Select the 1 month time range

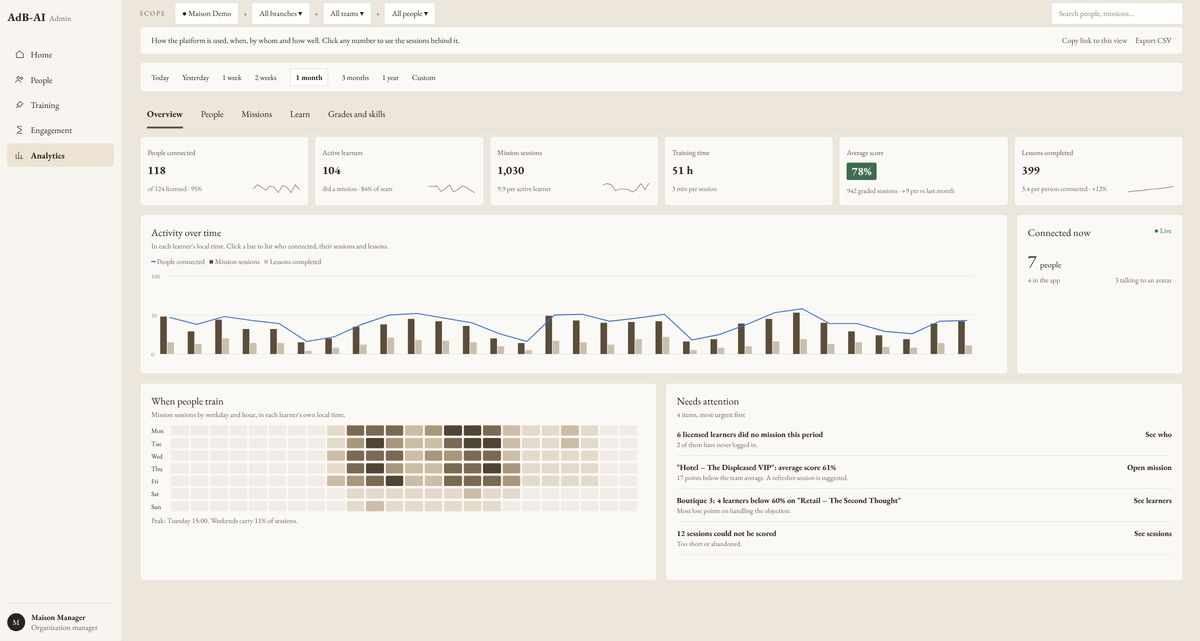(310, 77)
